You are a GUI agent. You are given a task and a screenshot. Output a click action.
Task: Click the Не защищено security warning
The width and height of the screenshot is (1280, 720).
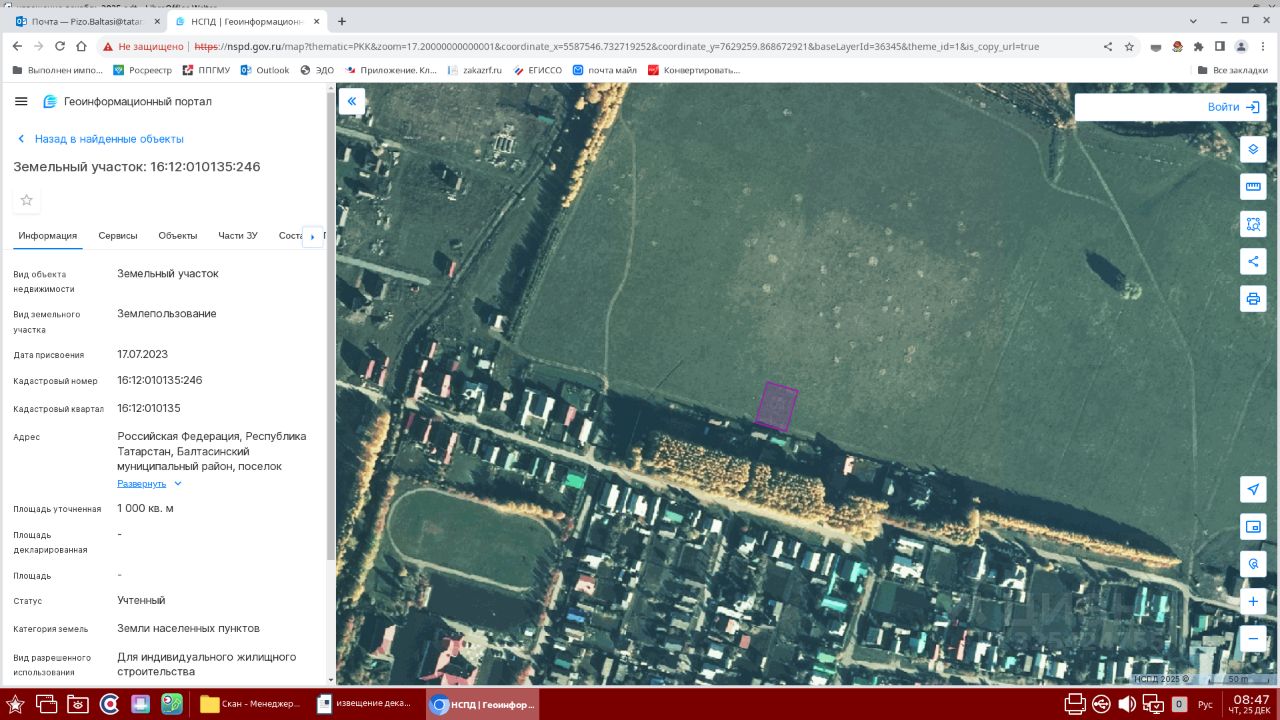[x=143, y=46]
